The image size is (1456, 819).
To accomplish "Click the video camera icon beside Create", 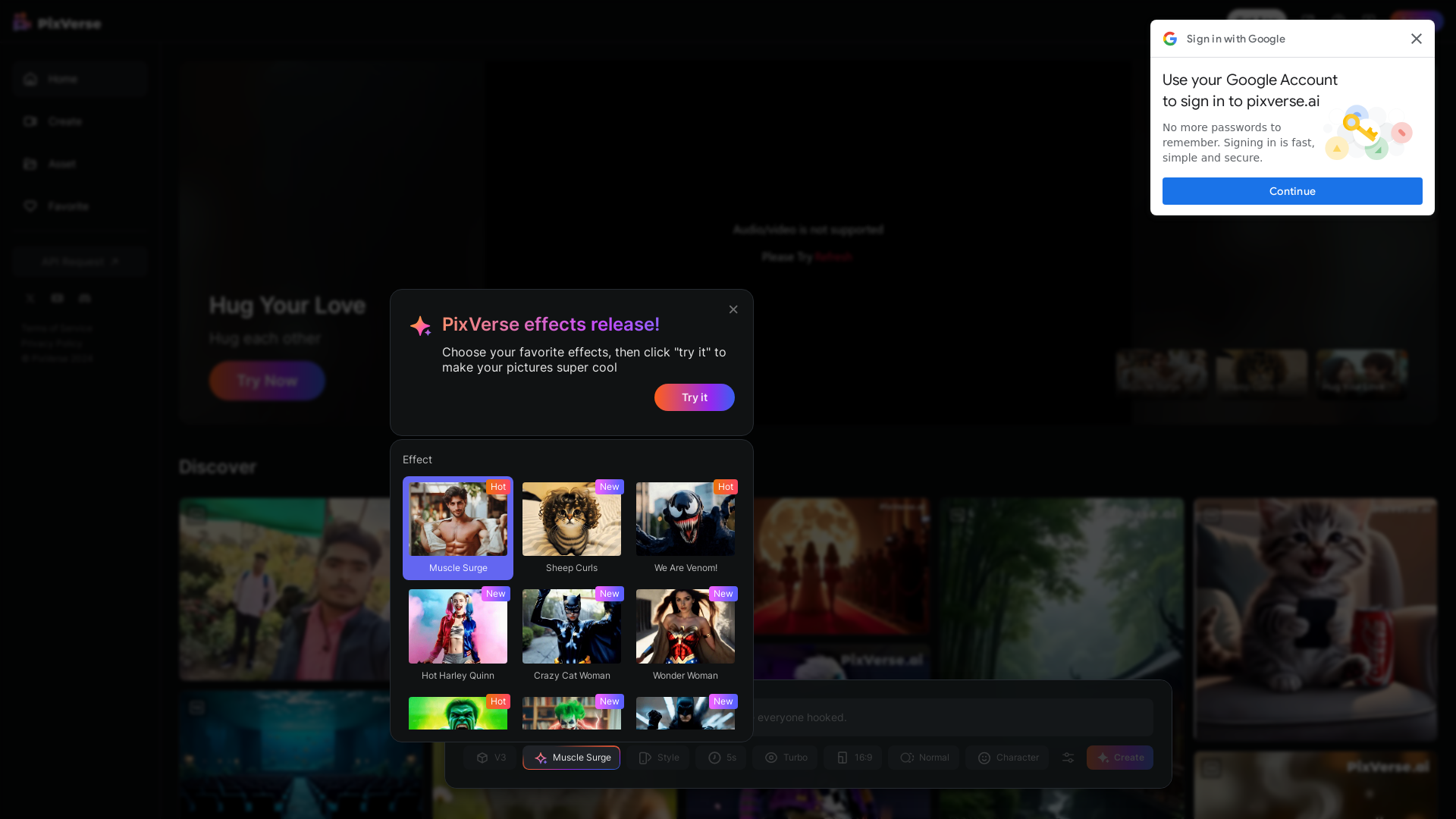I will tap(30, 121).
